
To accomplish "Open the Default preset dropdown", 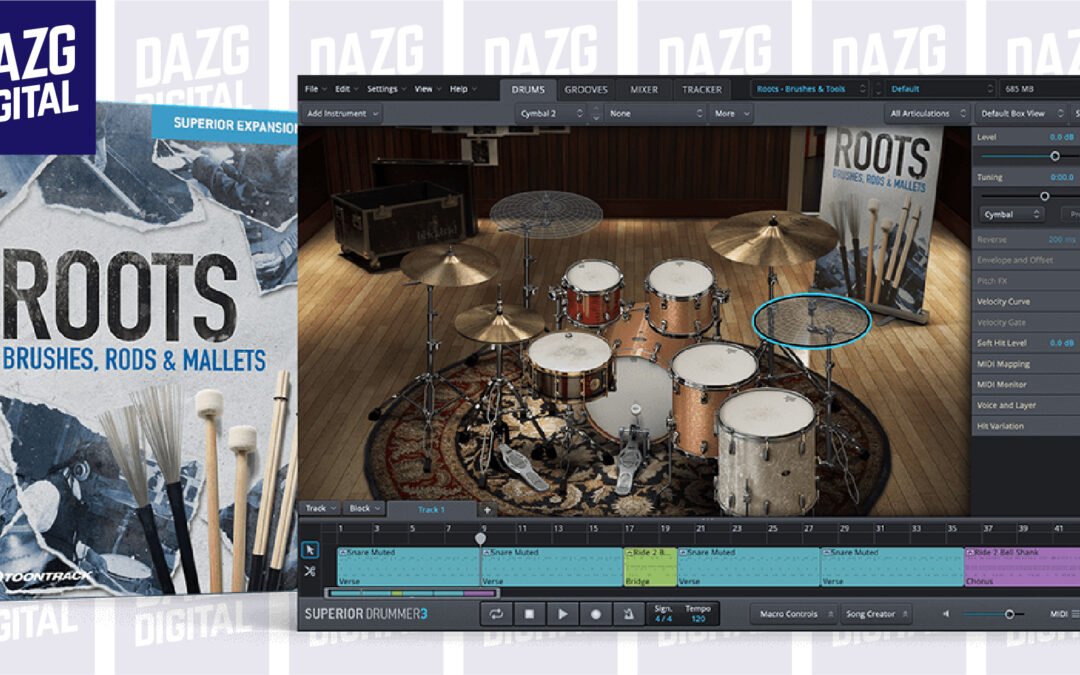I will tap(941, 89).
